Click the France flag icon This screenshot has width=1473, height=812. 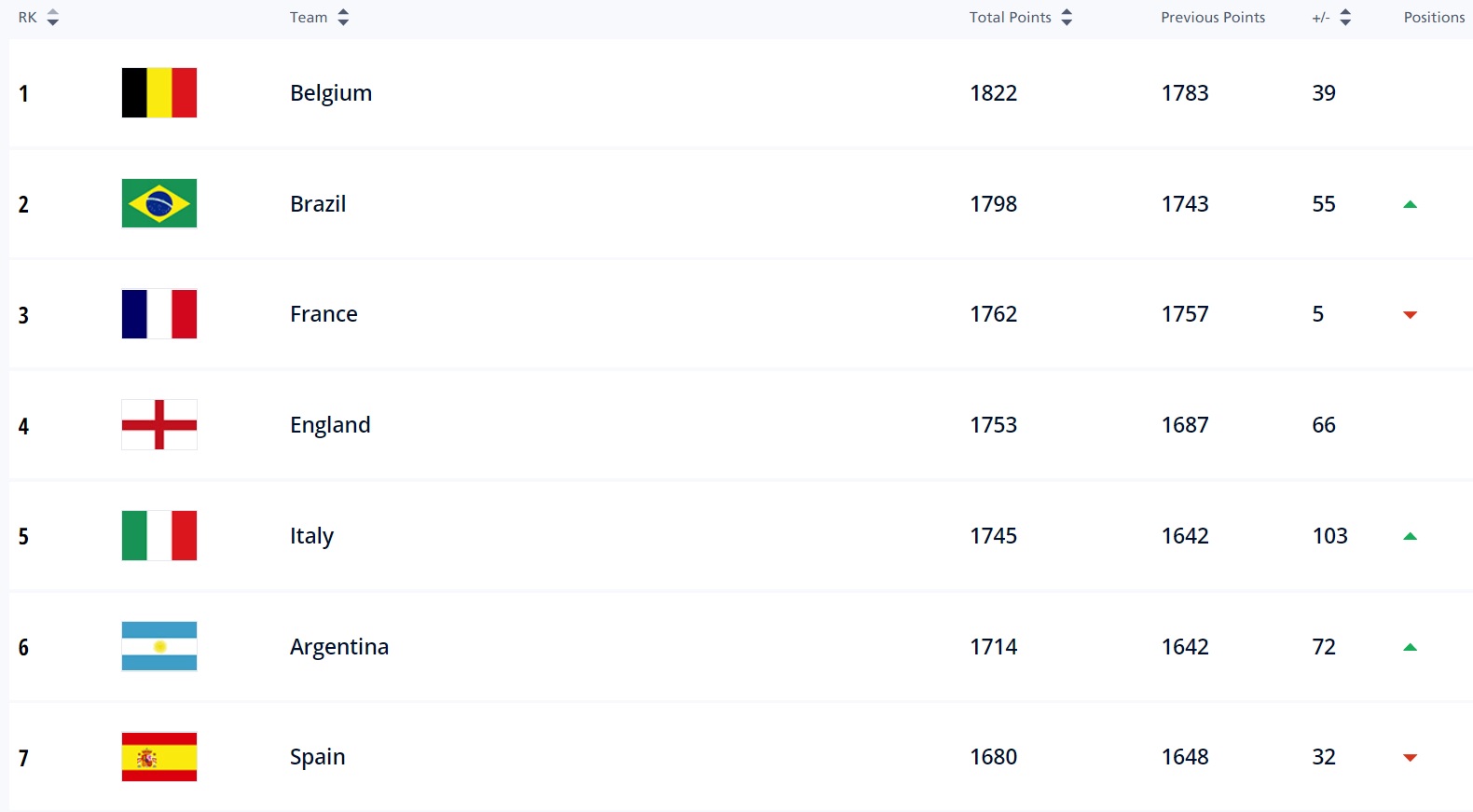pyautogui.click(x=159, y=314)
